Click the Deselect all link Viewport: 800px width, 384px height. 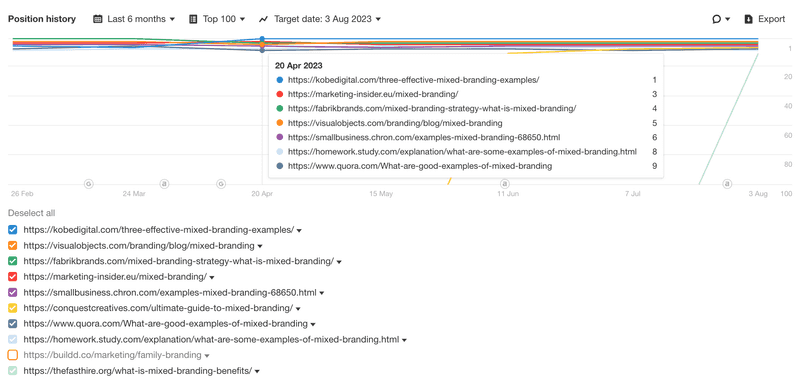pos(31,213)
